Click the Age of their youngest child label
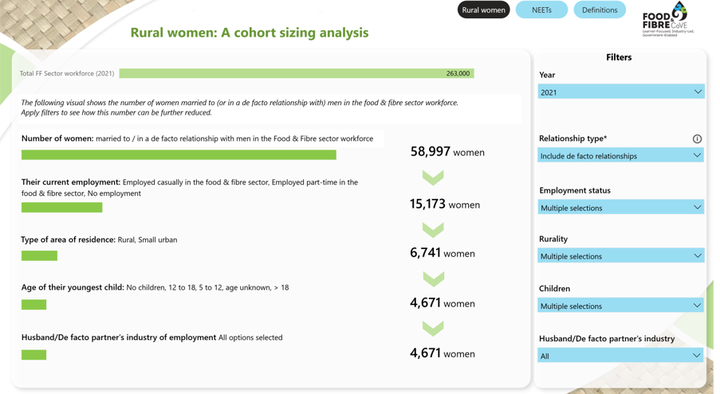This screenshot has height=394, width=720. click(x=73, y=287)
